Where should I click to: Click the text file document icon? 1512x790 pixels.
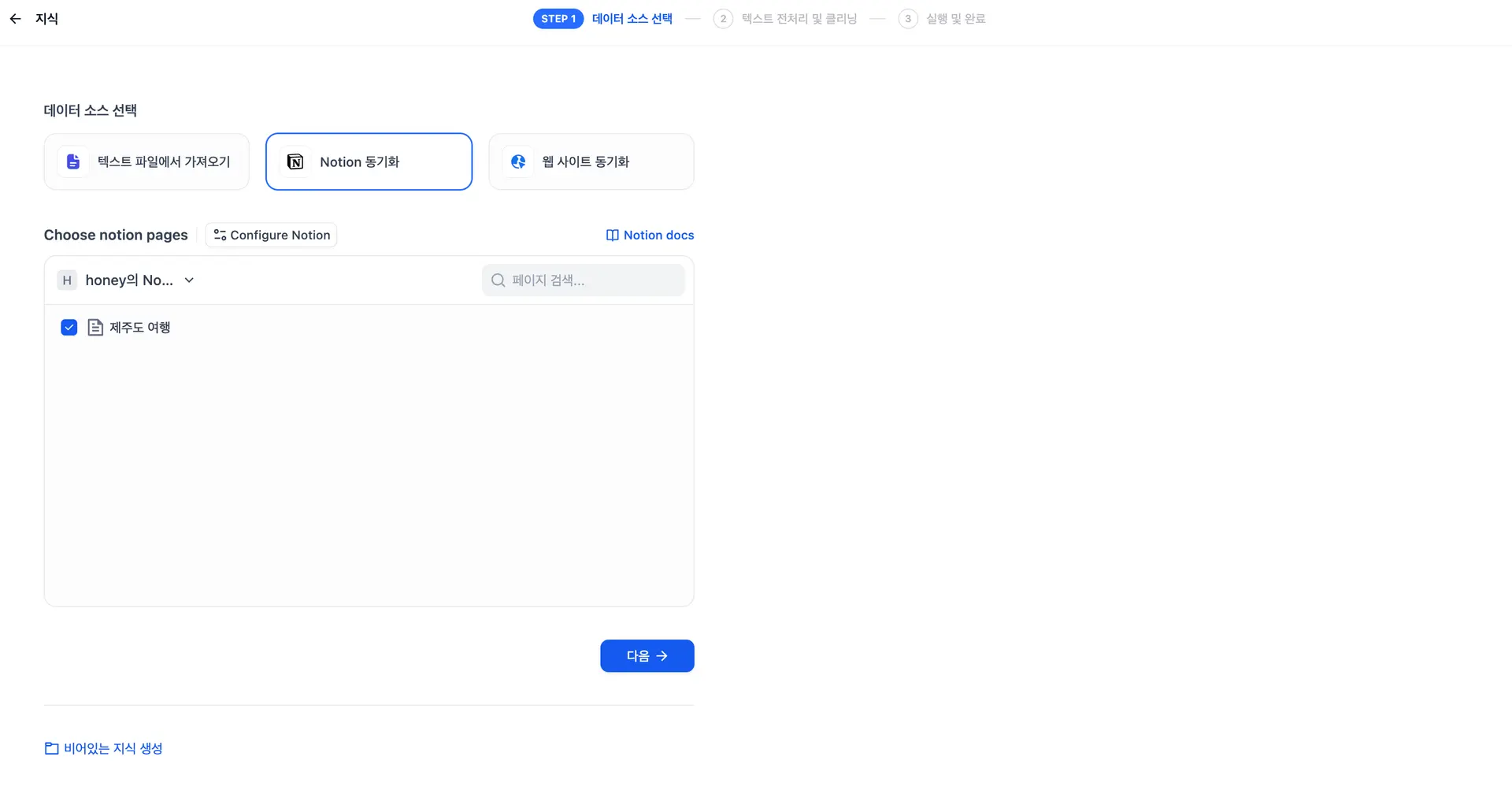pos(73,161)
